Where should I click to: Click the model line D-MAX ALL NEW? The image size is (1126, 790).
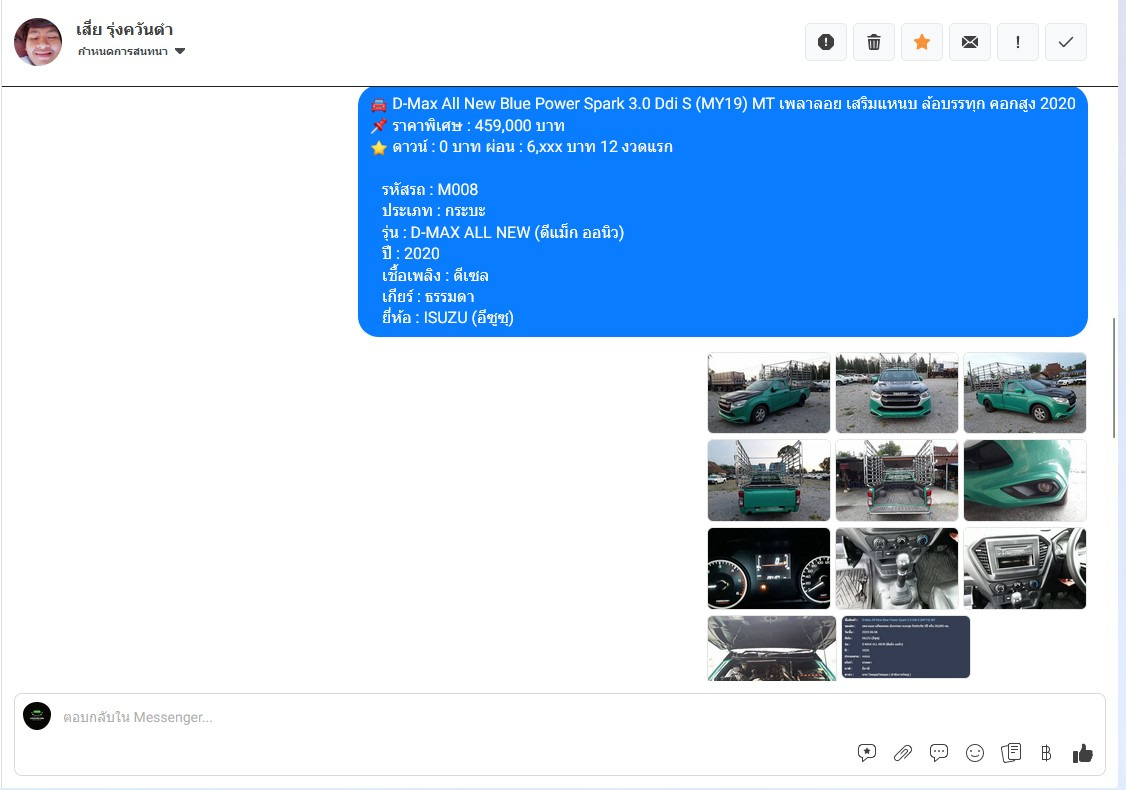tap(503, 233)
